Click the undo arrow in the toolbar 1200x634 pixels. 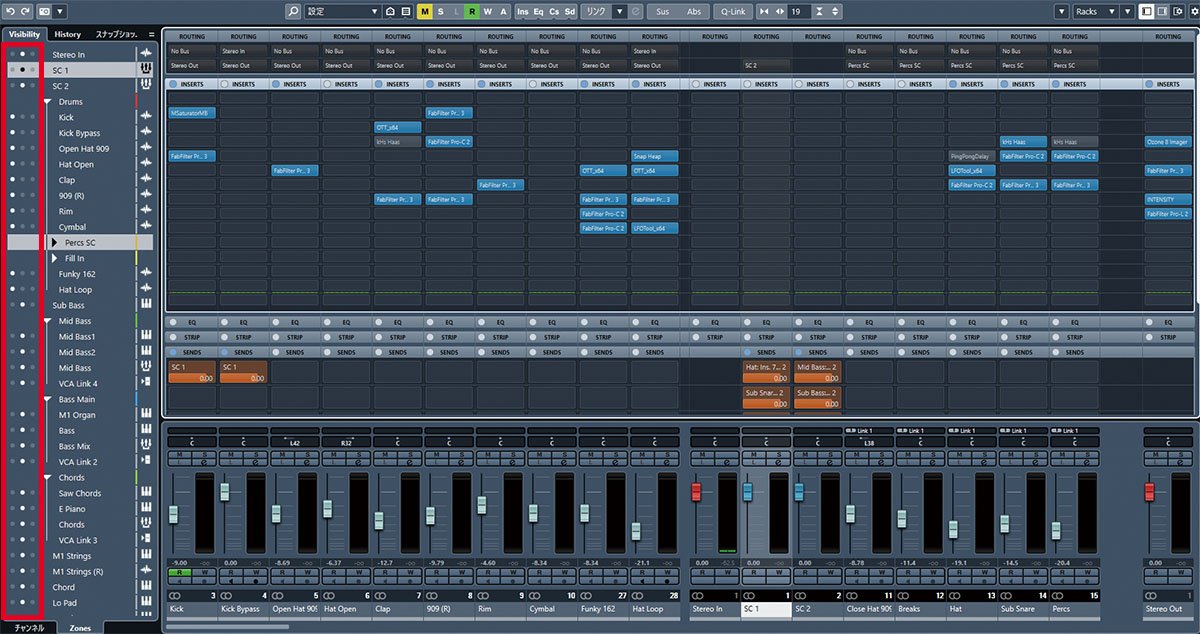pos(10,11)
